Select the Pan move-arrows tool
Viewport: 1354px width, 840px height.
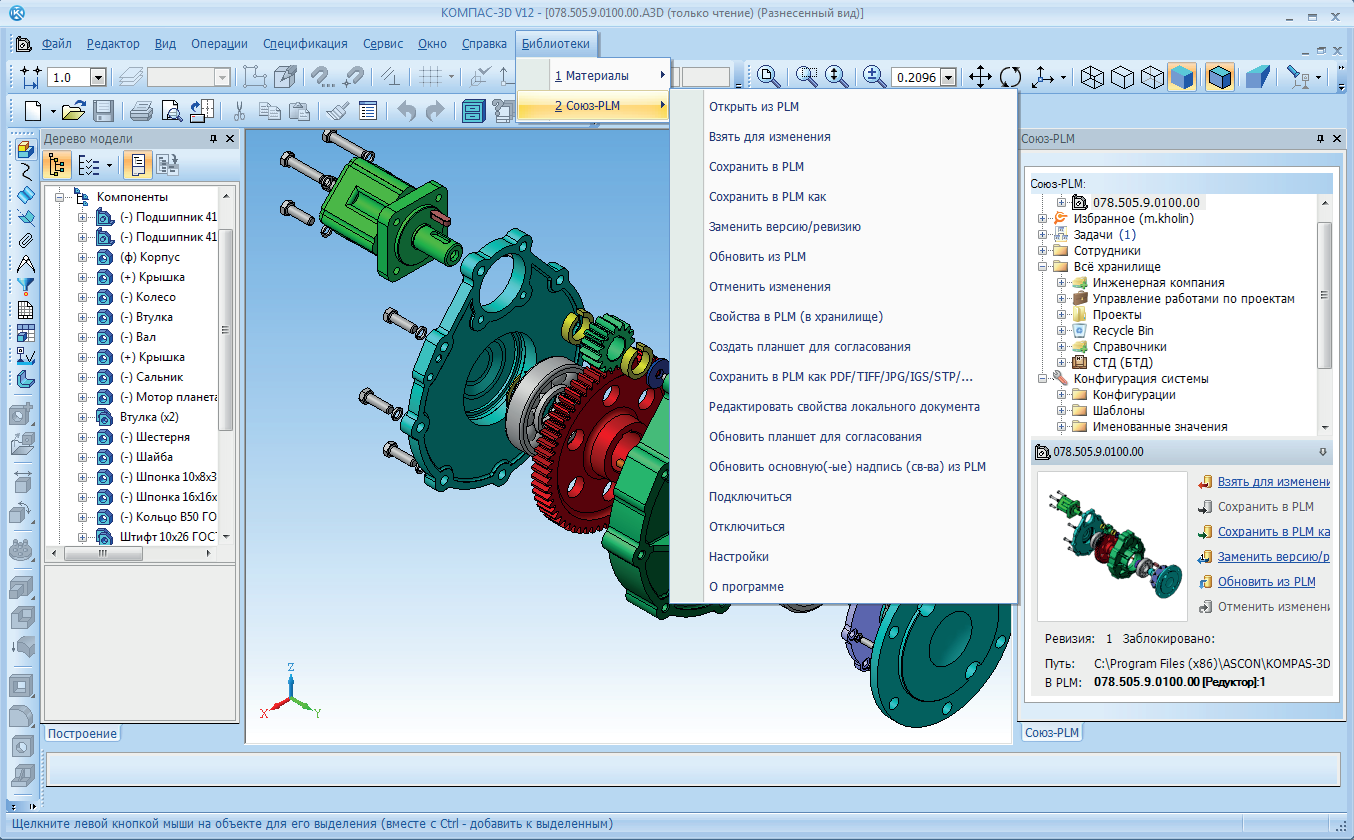(x=981, y=77)
